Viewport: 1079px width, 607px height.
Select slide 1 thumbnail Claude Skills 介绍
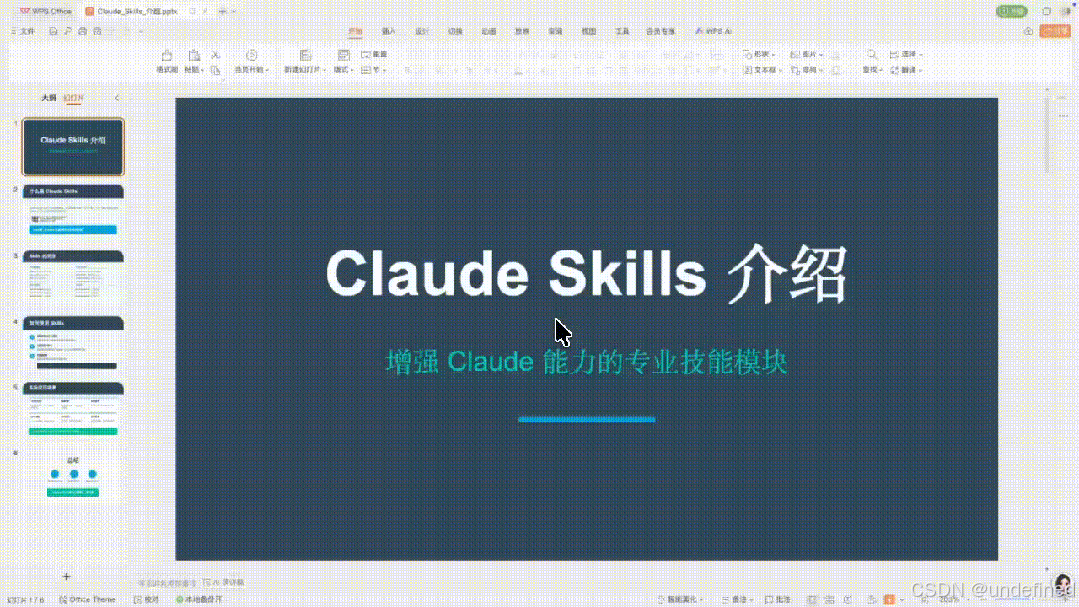click(73, 147)
